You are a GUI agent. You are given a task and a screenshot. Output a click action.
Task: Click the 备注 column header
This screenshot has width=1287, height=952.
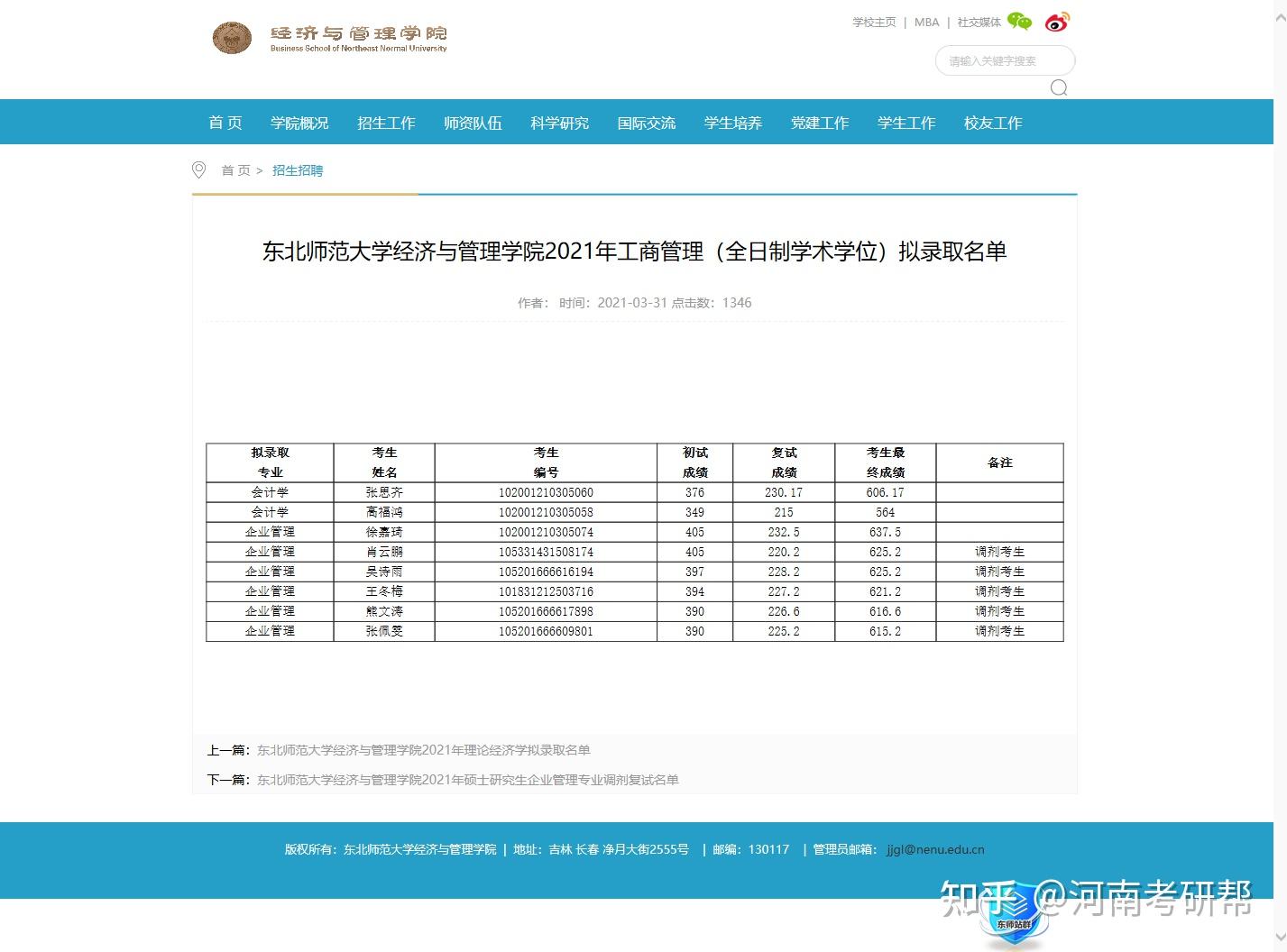tap(1000, 462)
